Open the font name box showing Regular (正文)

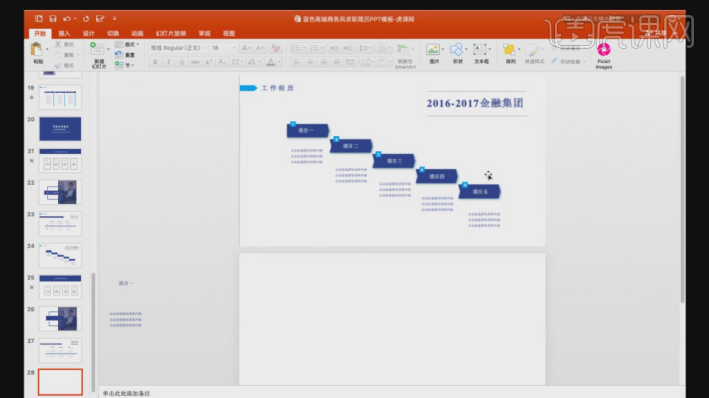178,48
